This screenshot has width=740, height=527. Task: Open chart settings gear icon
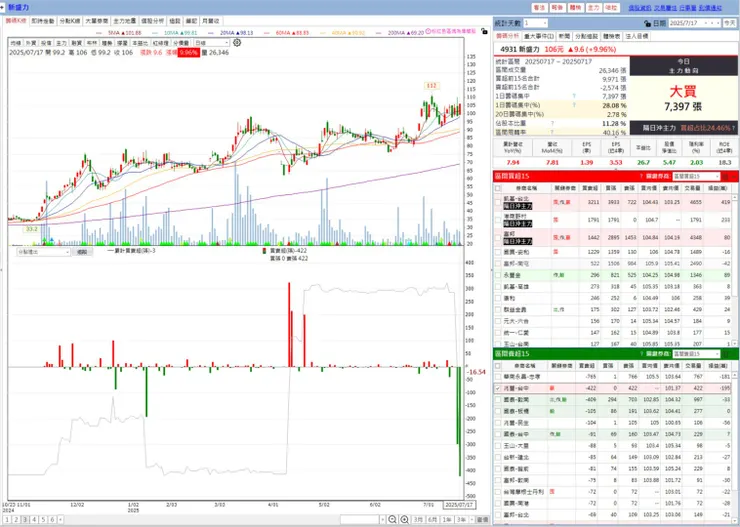(237, 42)
